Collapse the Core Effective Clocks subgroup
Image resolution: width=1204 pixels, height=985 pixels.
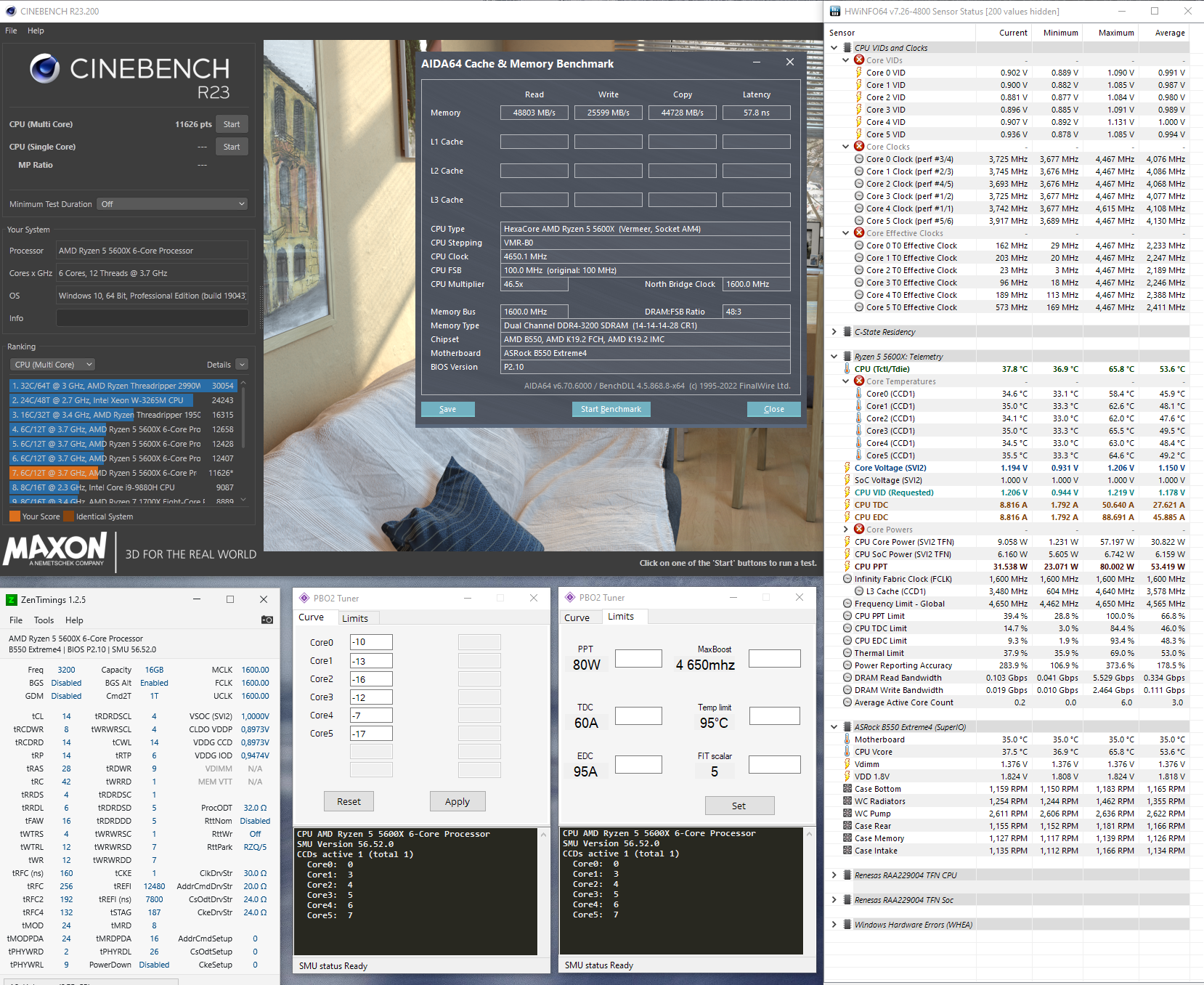pyautogui.click(x=846, y=233)
